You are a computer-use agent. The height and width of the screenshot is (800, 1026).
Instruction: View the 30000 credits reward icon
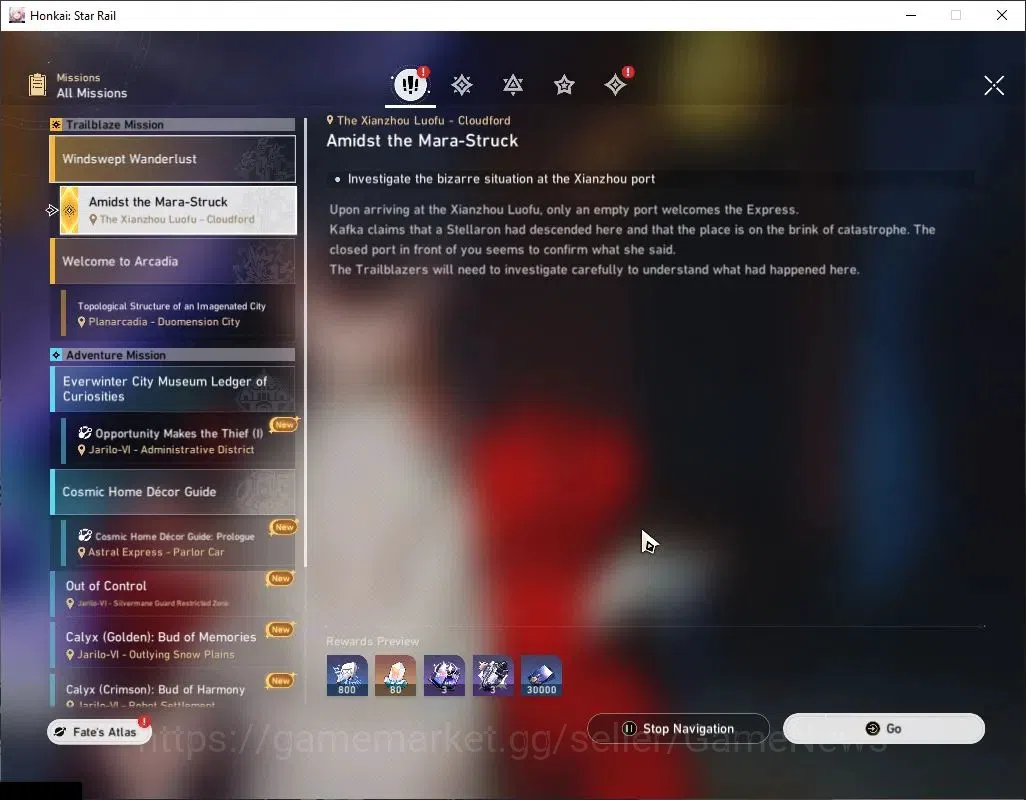pyautogui.click(x=541, y=676)
